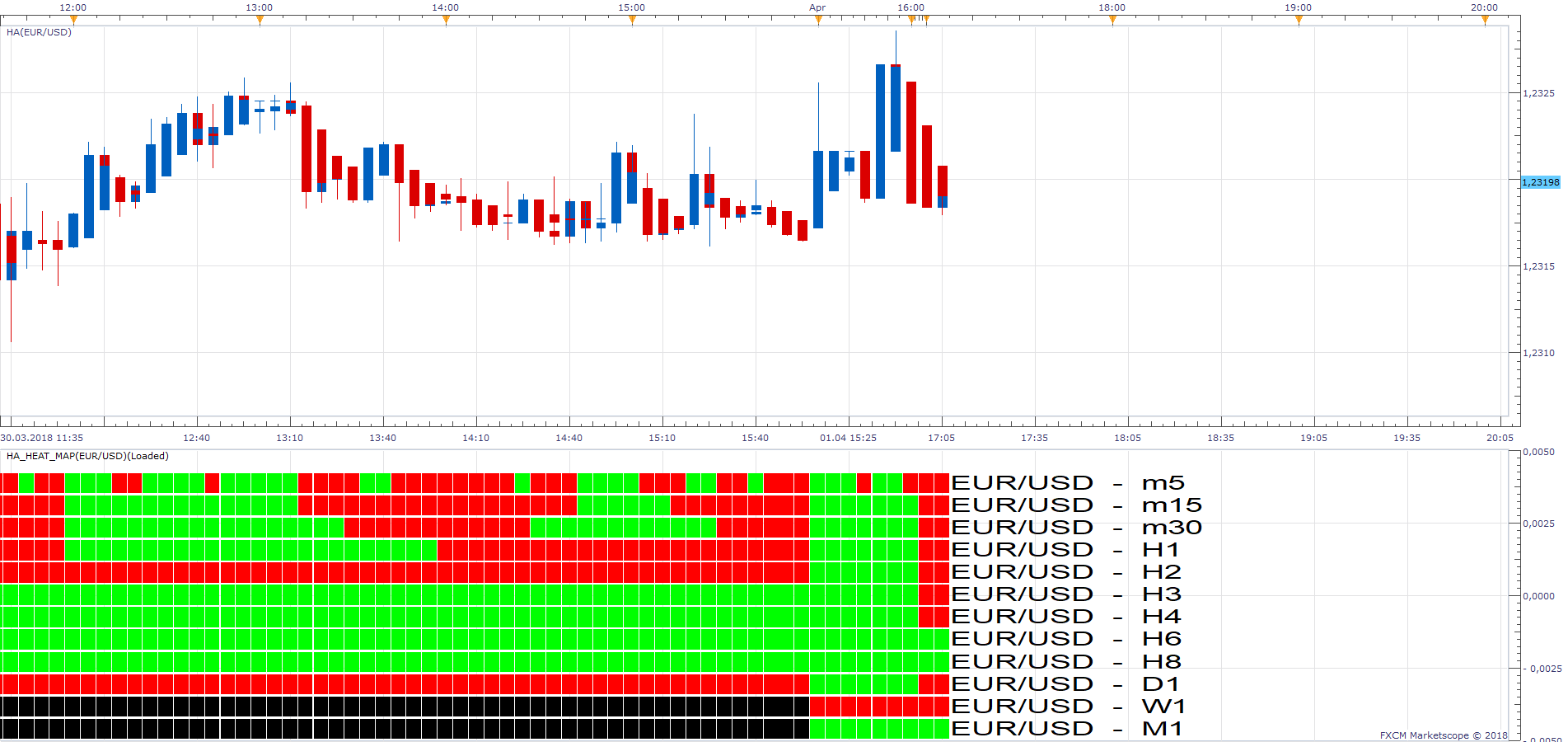Select the EUR/USD - W1 heat map label
Viewport: 1568px width, 742px height.
click(x=1069, y=707)
